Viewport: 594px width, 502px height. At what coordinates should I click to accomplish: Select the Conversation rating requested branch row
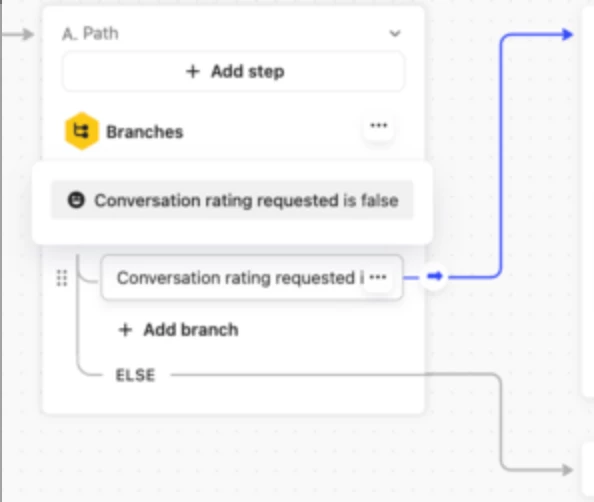(252, 278)
